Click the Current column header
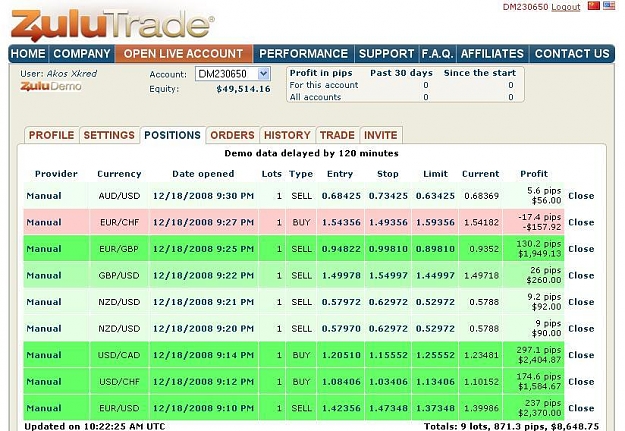The image size is (625, 431). tap(481, 174)
